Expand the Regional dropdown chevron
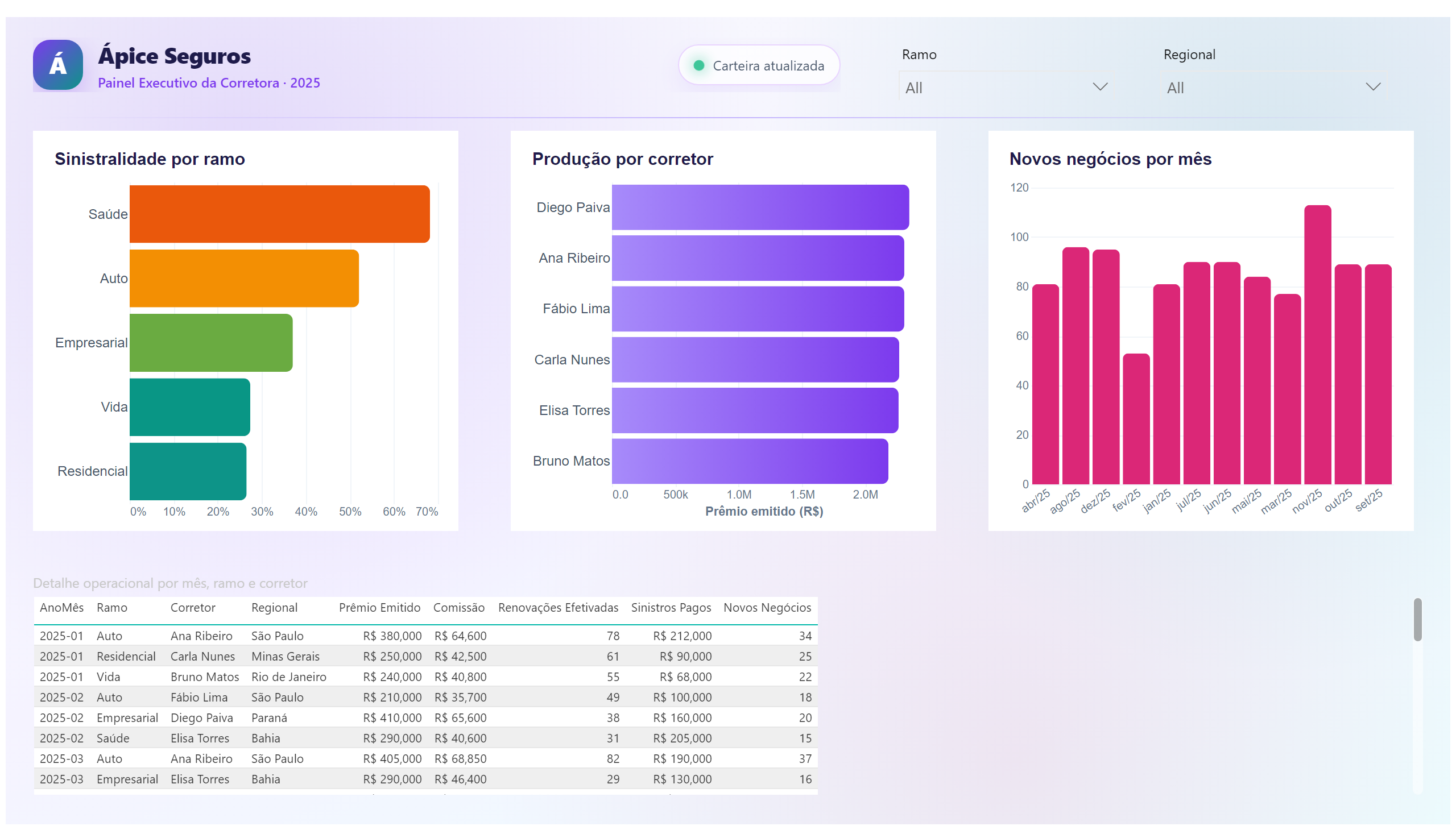This screenshot has width=1456, height=830. tap(1372, 86)
